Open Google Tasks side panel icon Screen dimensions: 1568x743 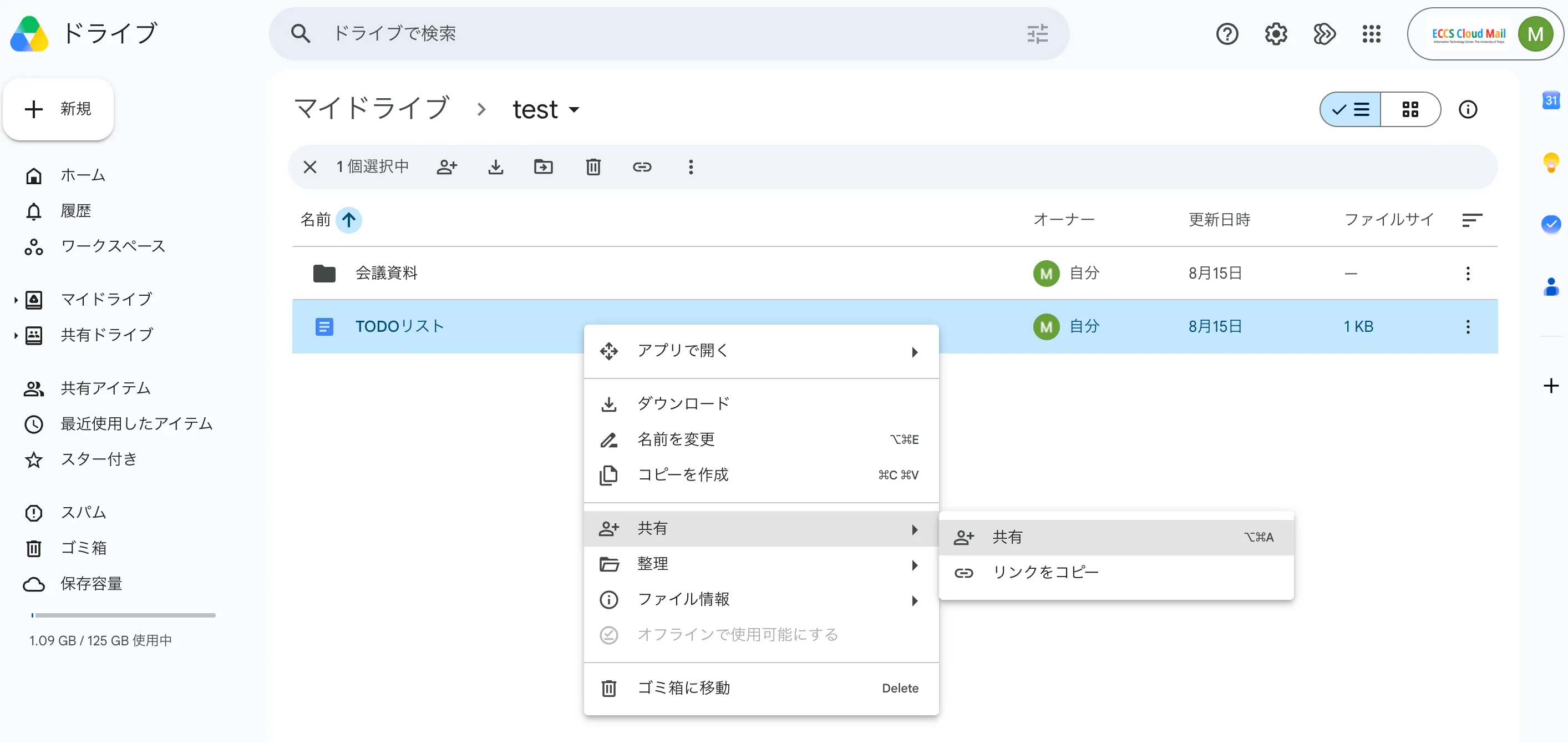pyautogui.click(x=1551, y=224)
